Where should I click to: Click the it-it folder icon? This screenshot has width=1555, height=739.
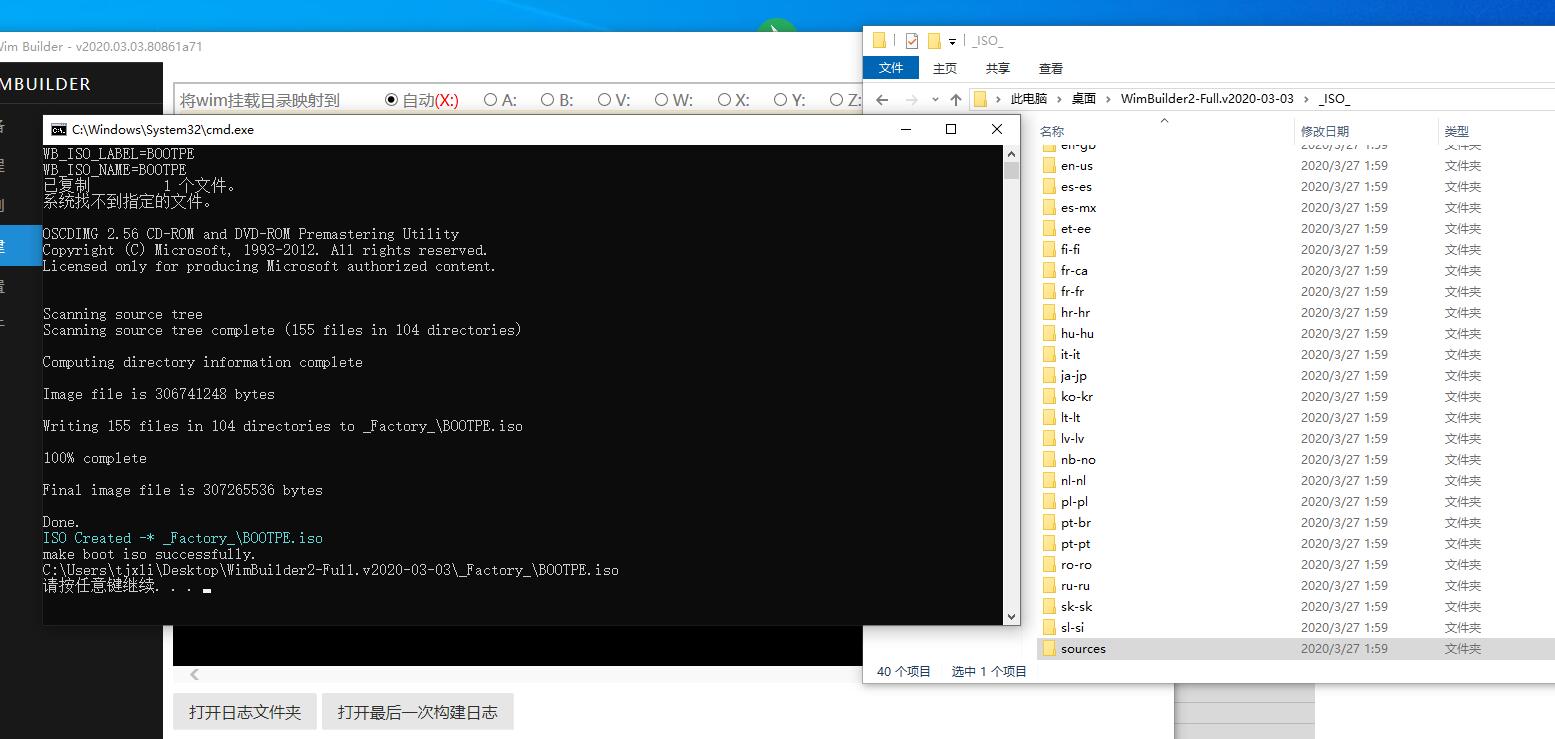tap(1049, 355)
